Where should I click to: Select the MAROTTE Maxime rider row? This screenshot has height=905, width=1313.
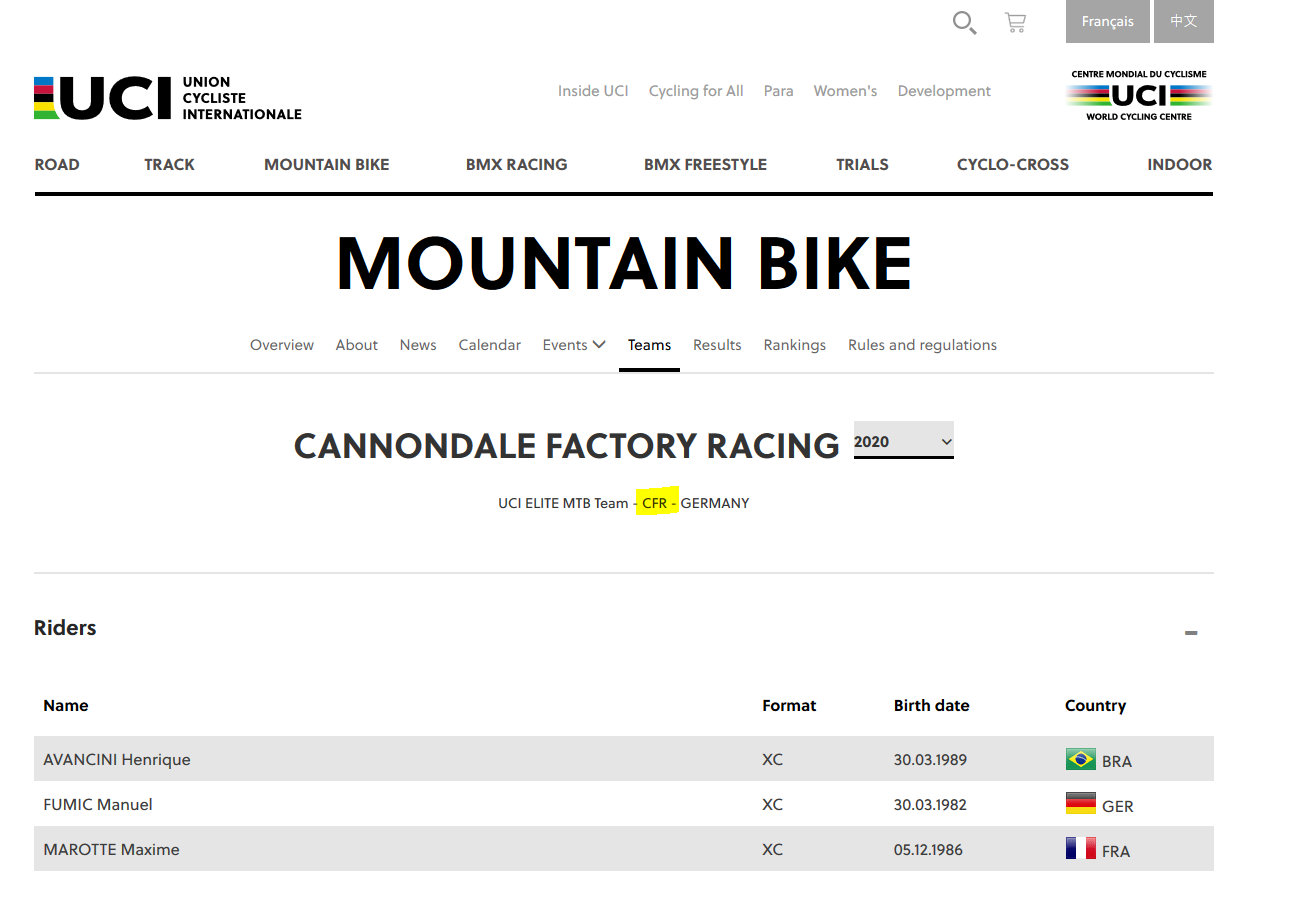112,850
